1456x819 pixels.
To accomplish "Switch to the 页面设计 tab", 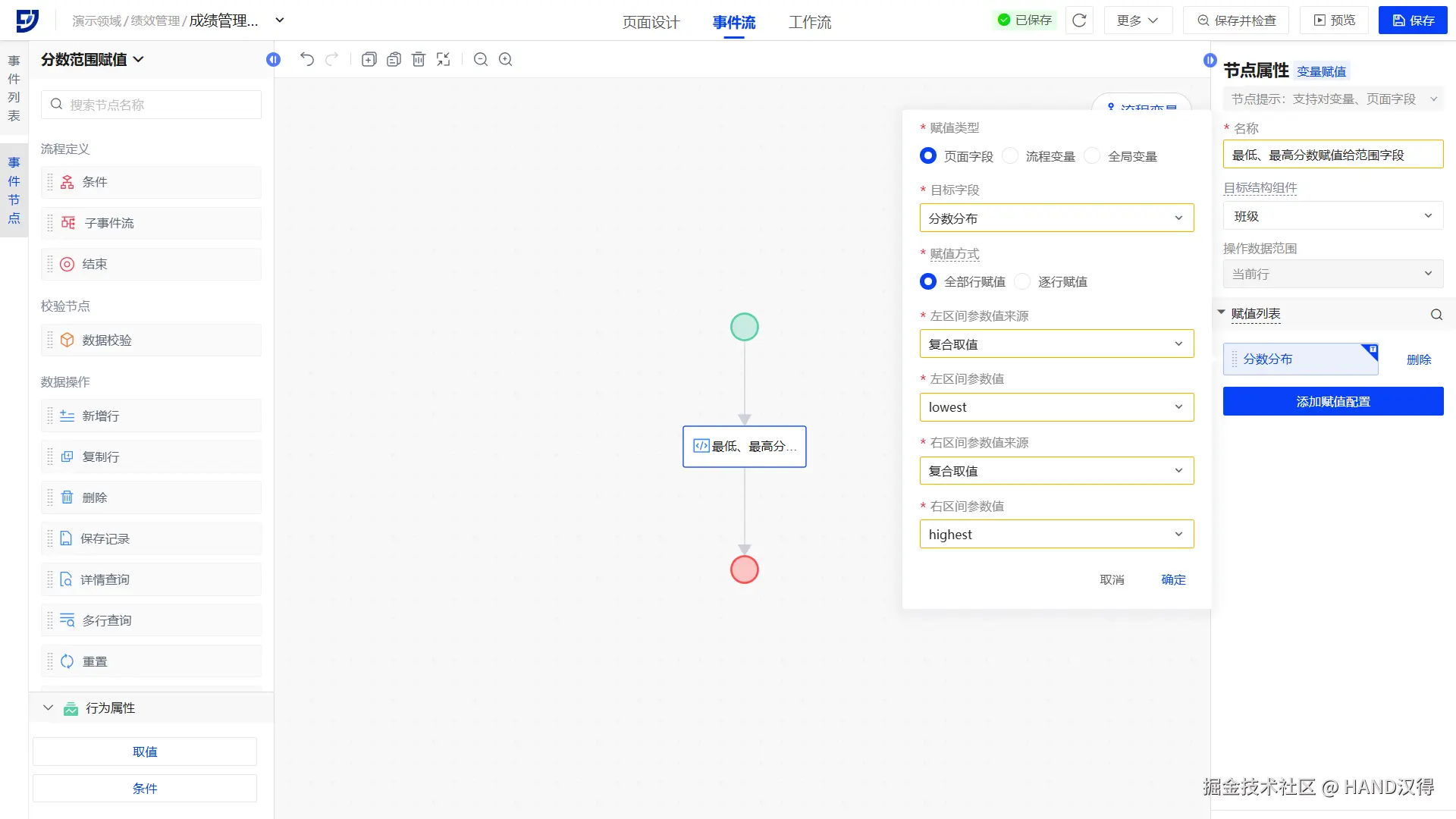I will click(651, 22).
